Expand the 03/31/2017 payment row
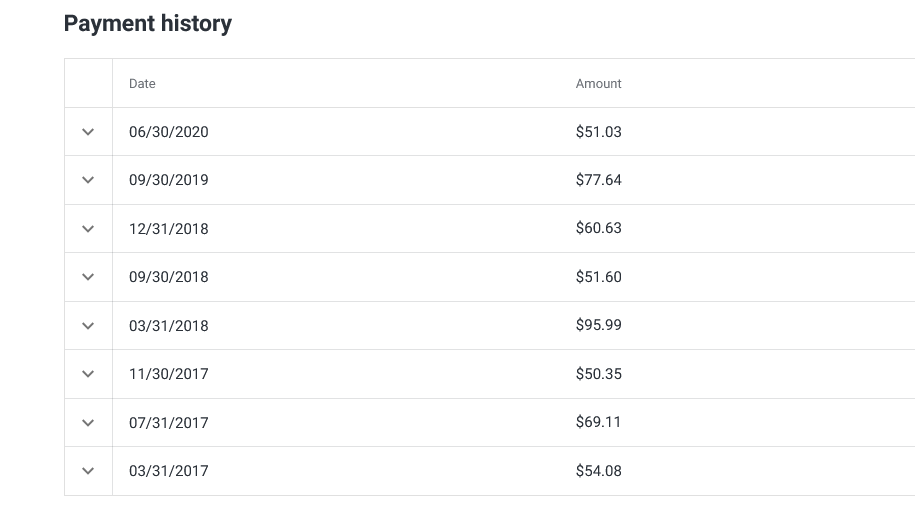Viewport: 915px width, 524px height. click(x=88, y=471)
